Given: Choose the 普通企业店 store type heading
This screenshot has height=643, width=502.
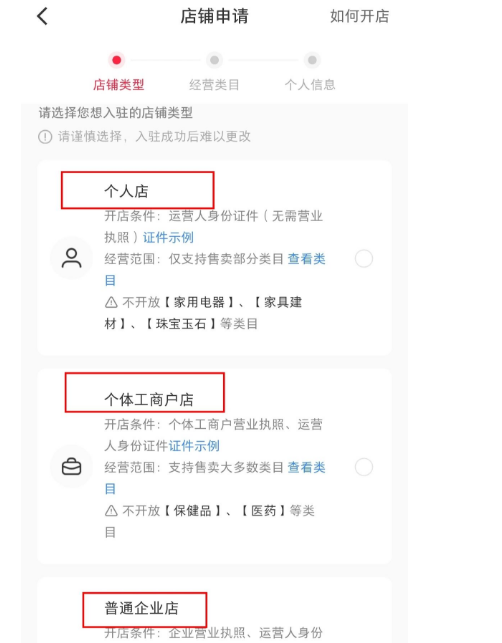Looking at the screenshot, I should click(x=141, y=608).
